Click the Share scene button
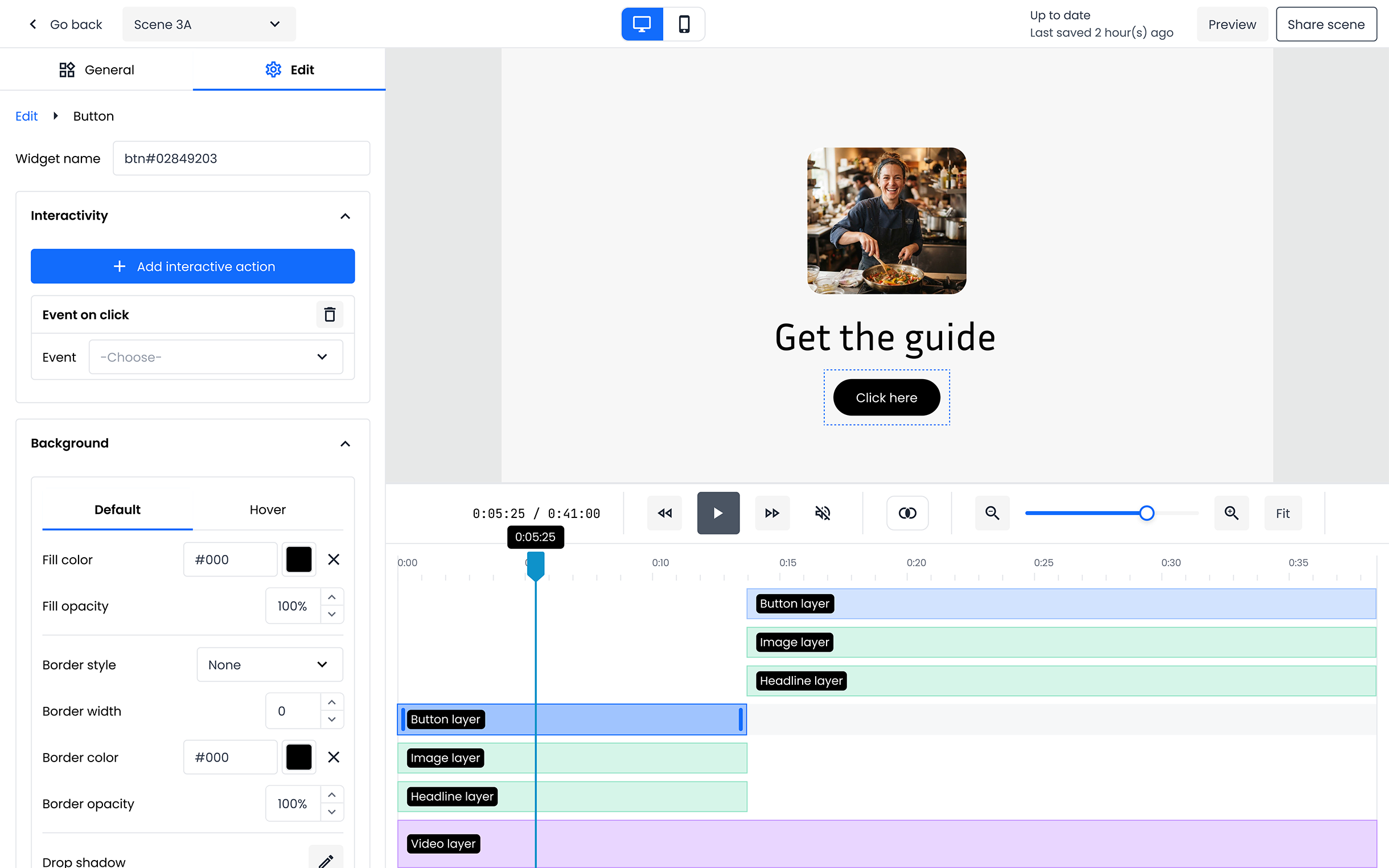 (1326, 24)
